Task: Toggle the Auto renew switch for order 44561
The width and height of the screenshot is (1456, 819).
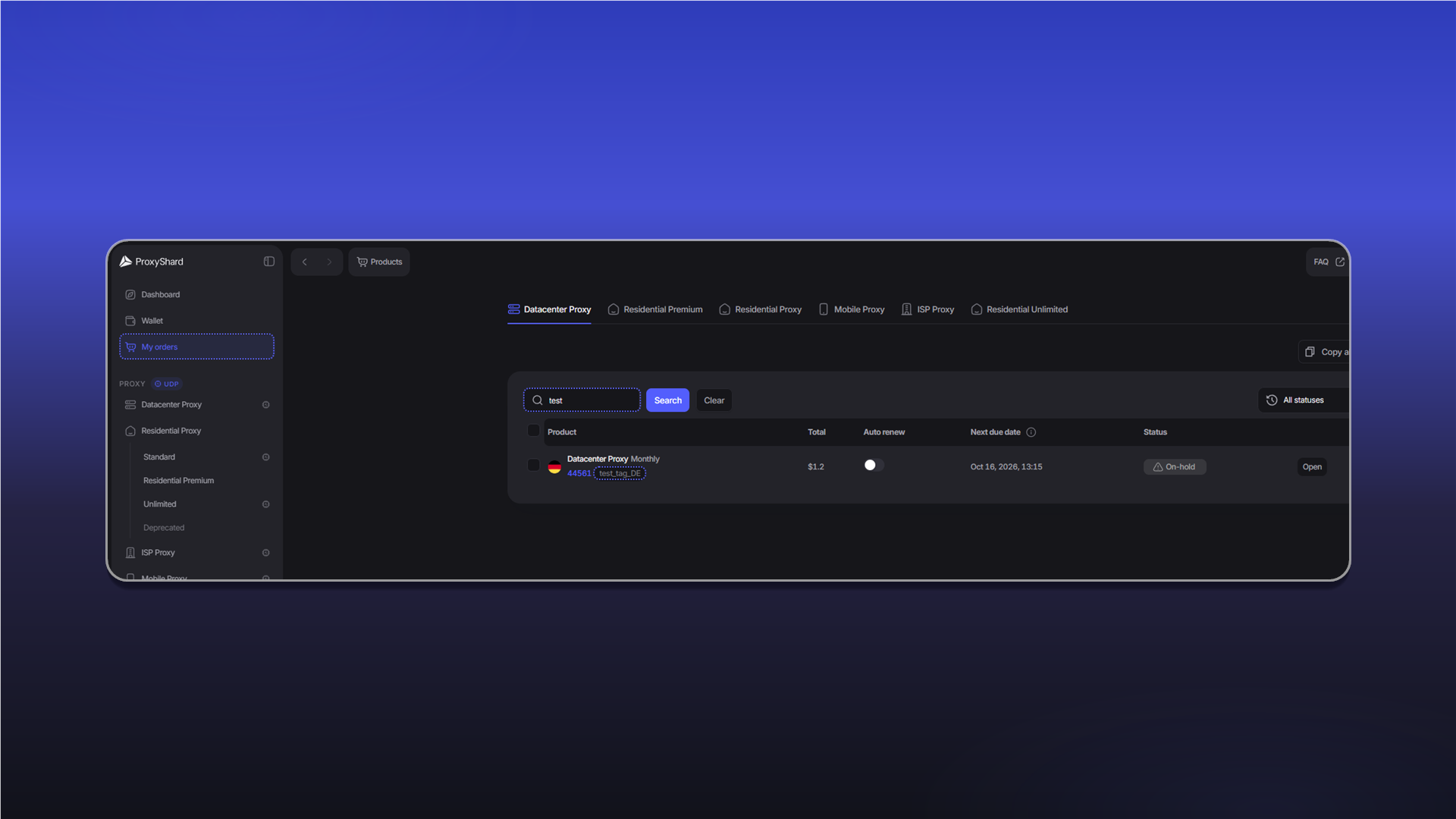Action: (x=874, y=465)
